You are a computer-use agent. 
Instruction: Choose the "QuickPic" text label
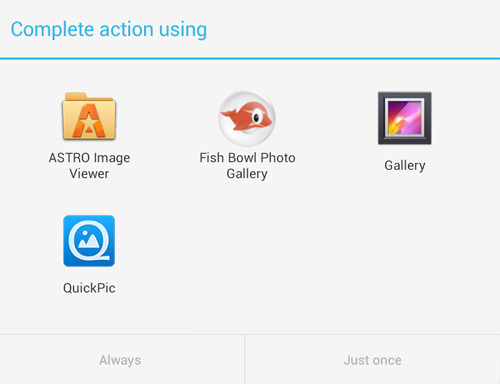tap(89, 288)
